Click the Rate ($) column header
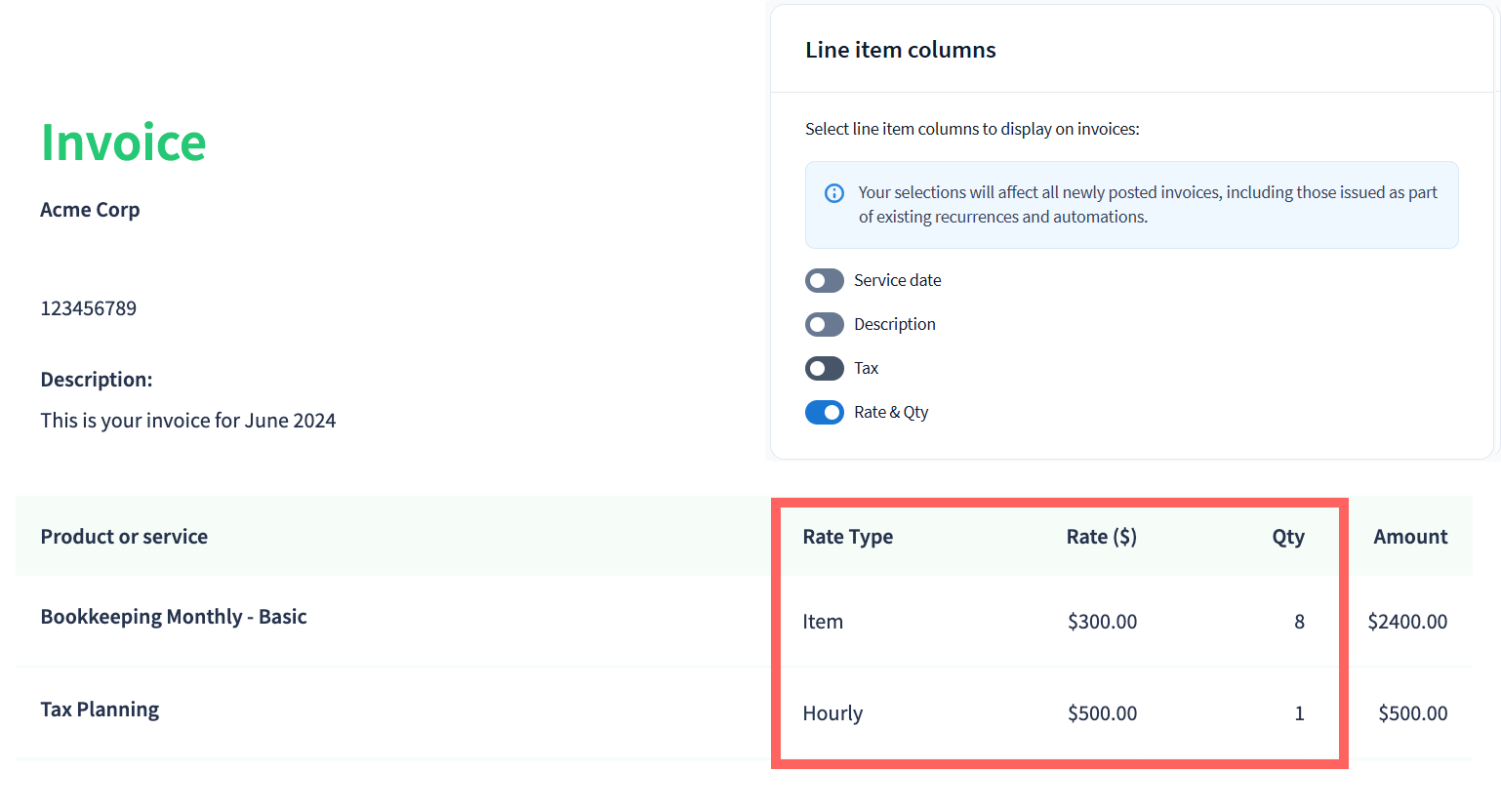This screenshot has height=812, width=1501. (1101, 537)
